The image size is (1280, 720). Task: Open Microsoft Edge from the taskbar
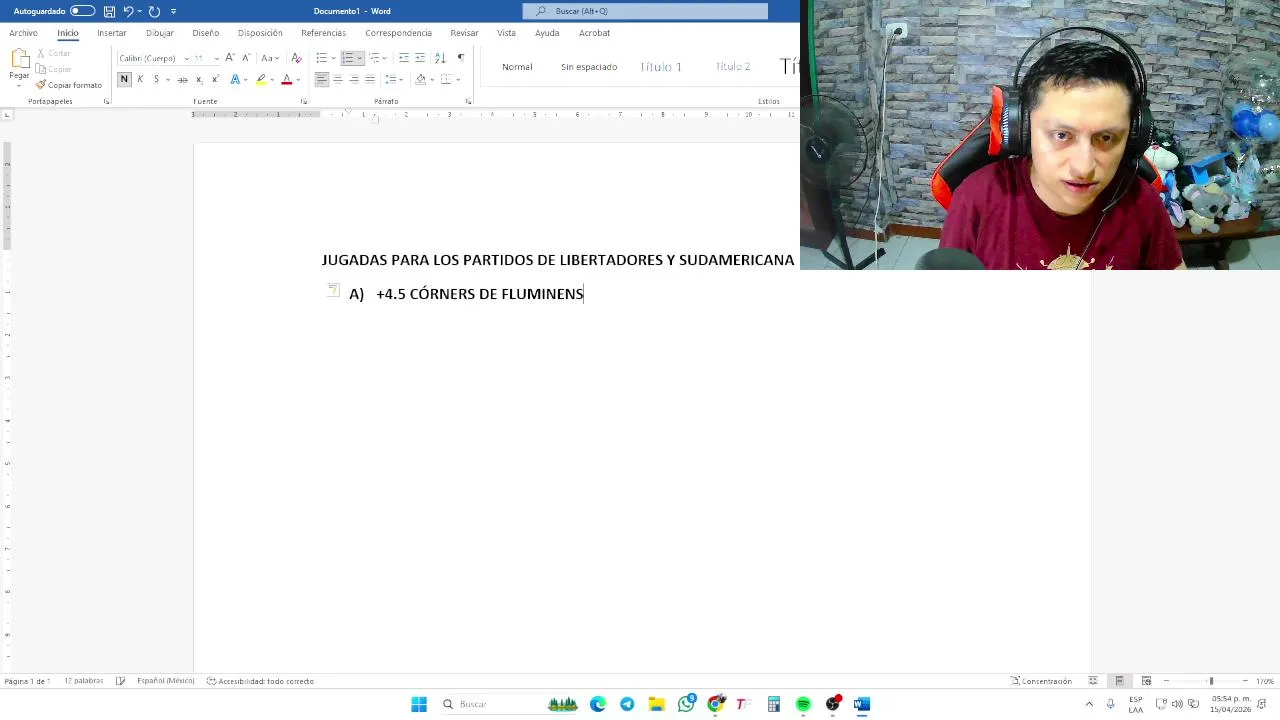pos(598,704)
